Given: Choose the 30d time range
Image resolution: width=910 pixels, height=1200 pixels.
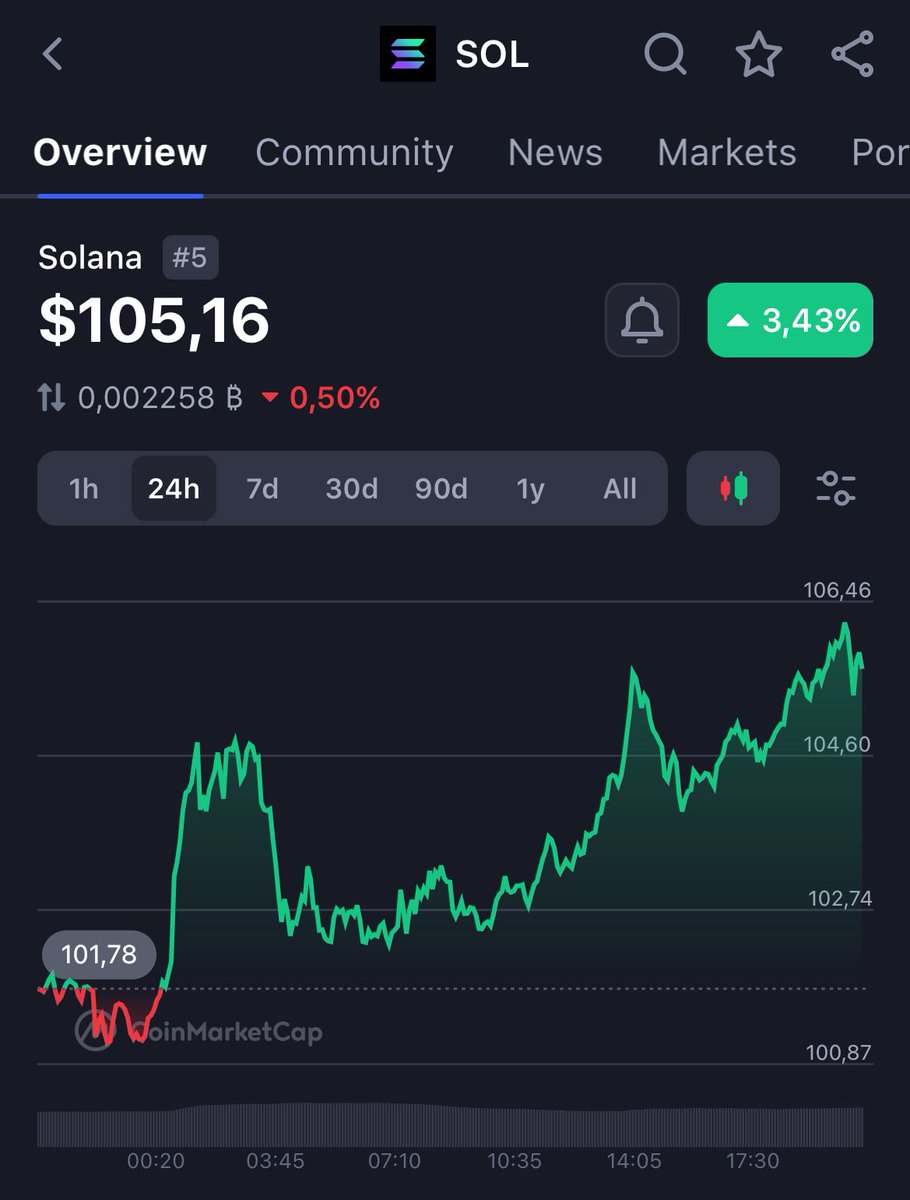Looking at the screenshot, I should [352, 488].
